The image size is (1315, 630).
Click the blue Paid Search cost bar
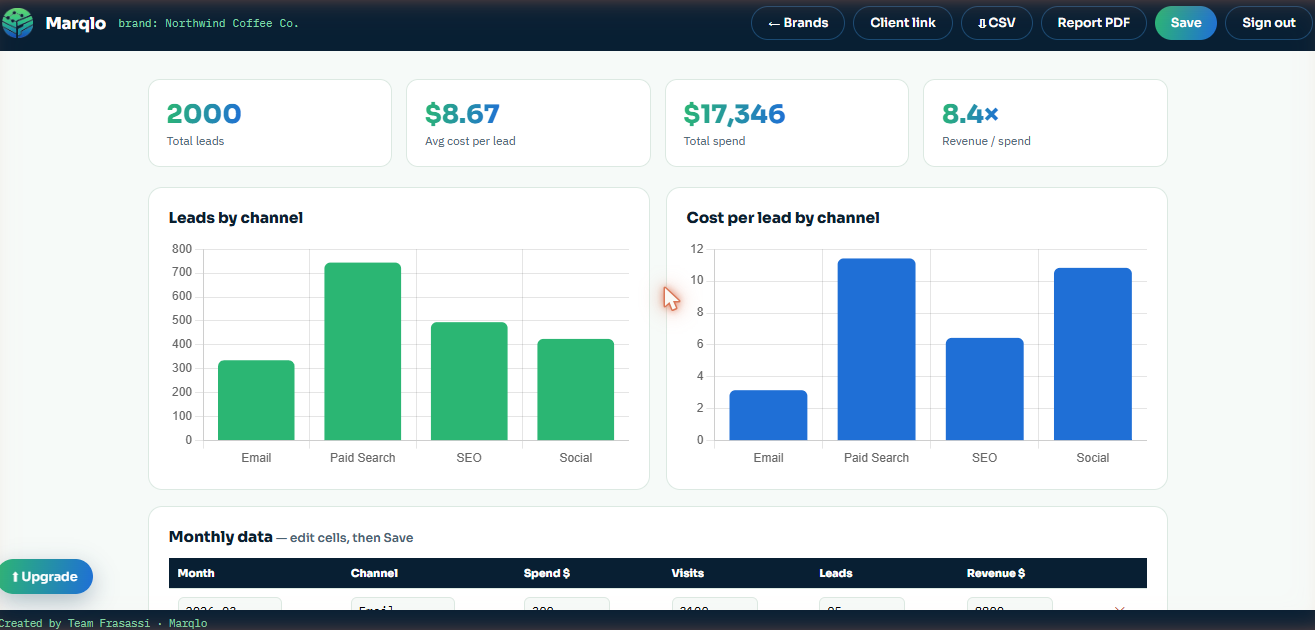coord(876,349)
